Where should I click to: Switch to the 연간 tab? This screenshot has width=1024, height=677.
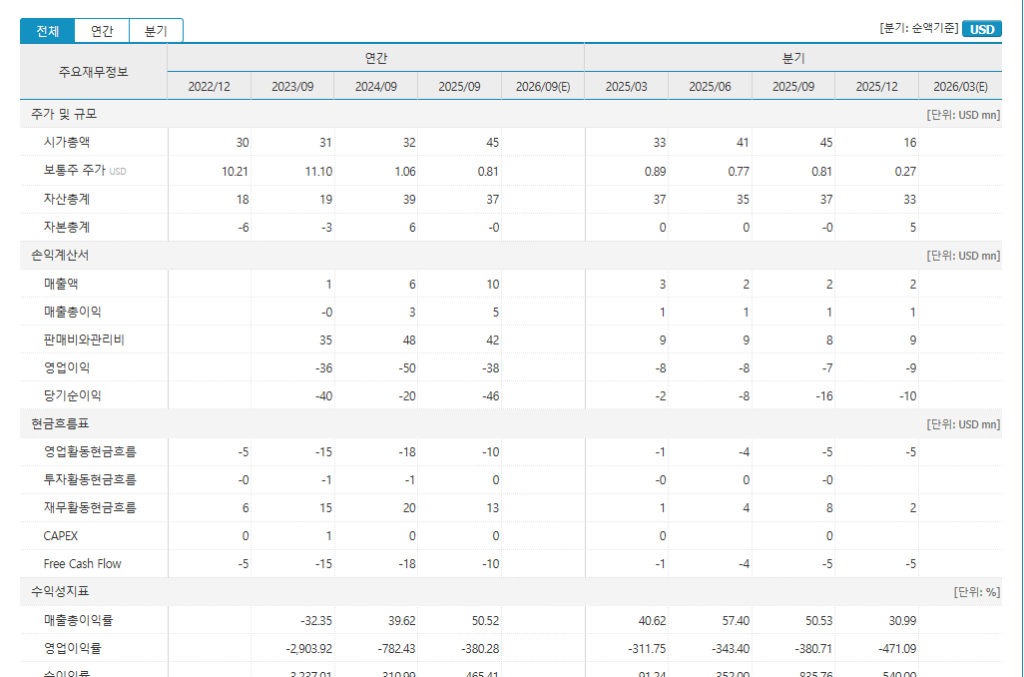[x=102, y=31]
